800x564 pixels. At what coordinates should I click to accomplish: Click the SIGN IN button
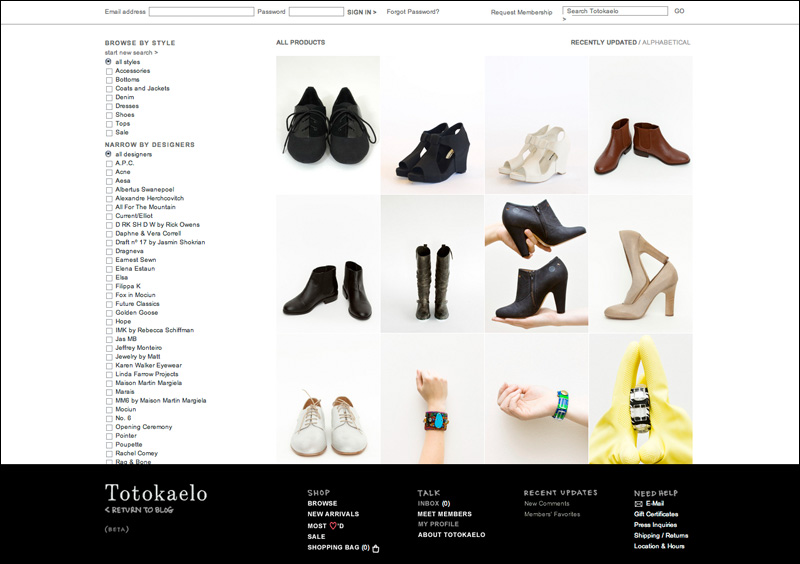(x=361, y=12)
